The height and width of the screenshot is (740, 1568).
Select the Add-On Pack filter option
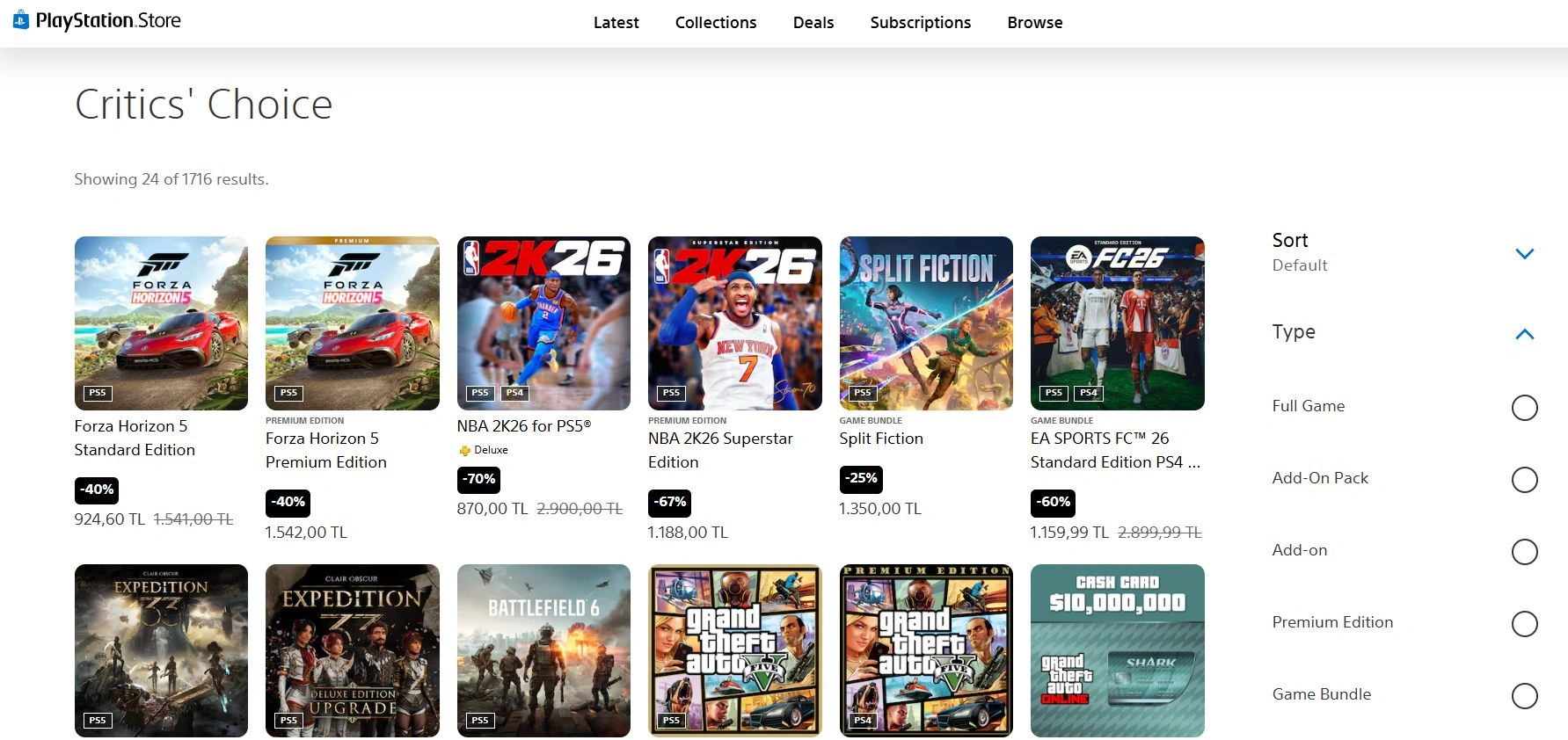tap(1524, 480)
